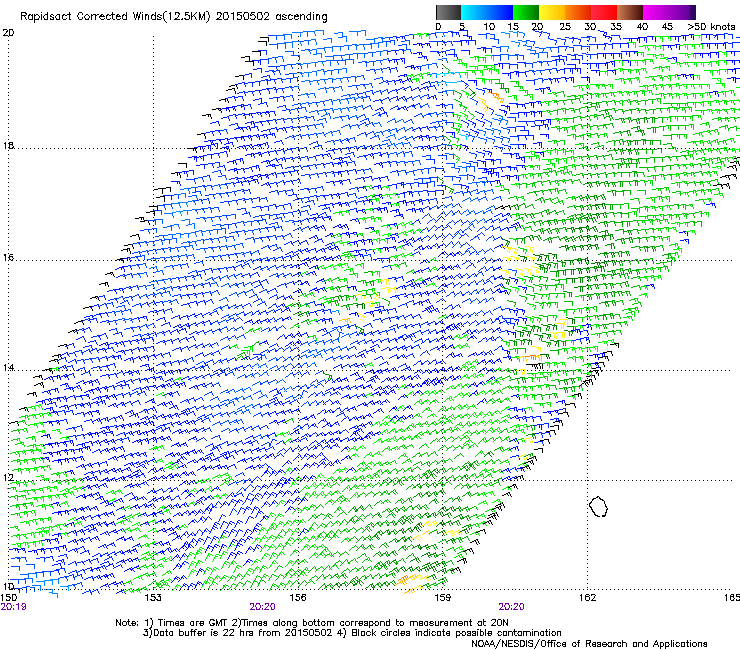740x650 pixels.
Task: Click the latitude '14' axis label
Action: click(x=8, y=367)
